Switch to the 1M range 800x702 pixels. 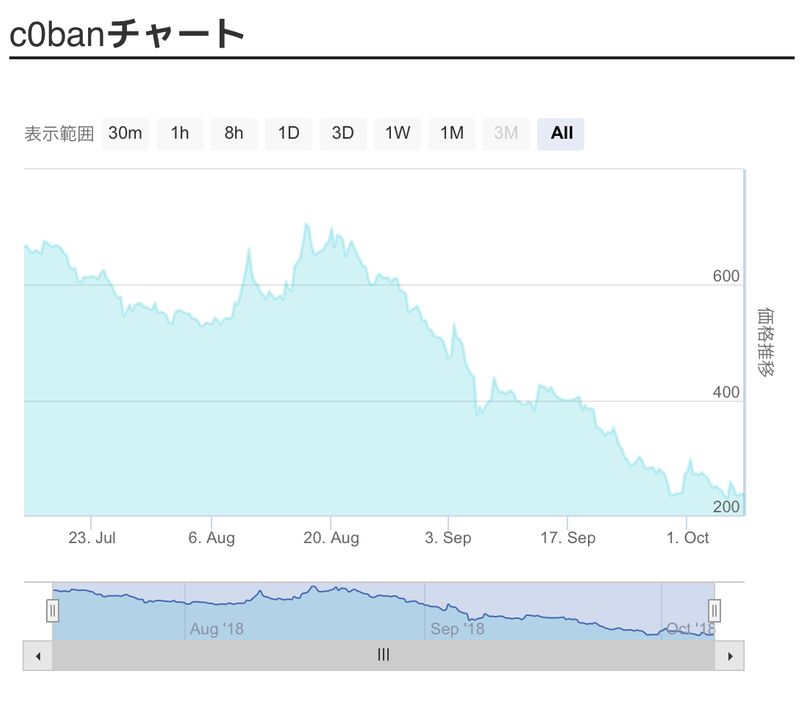[x=452, y=133]
